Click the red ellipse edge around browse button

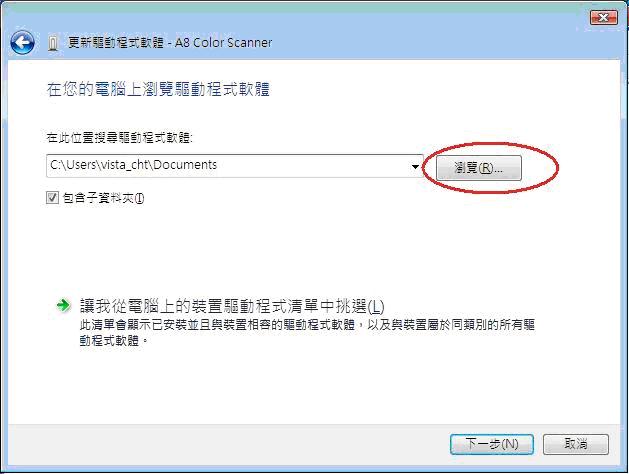click(558, 168)
